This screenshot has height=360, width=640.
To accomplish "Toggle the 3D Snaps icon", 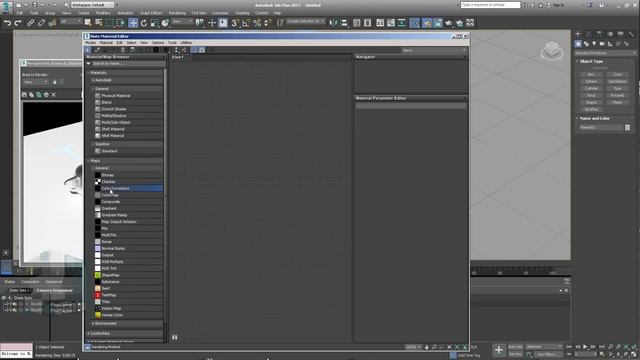I will pos(235,23).
